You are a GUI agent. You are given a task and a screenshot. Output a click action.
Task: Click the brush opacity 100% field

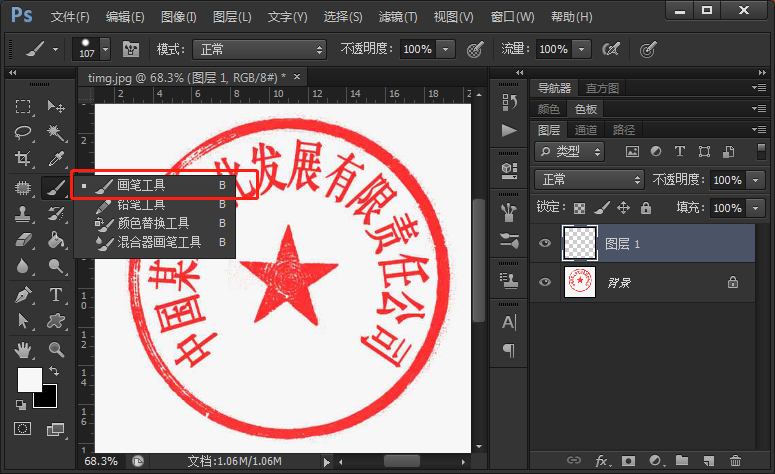[418, 49]
